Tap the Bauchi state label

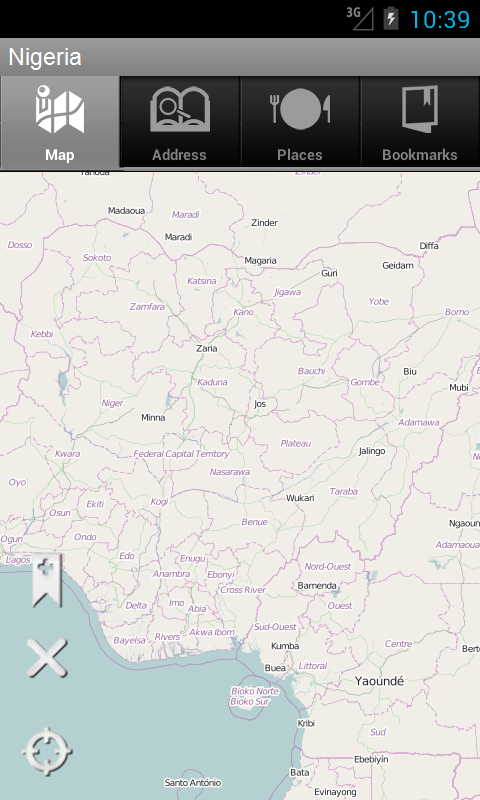[x=311, y=371]
